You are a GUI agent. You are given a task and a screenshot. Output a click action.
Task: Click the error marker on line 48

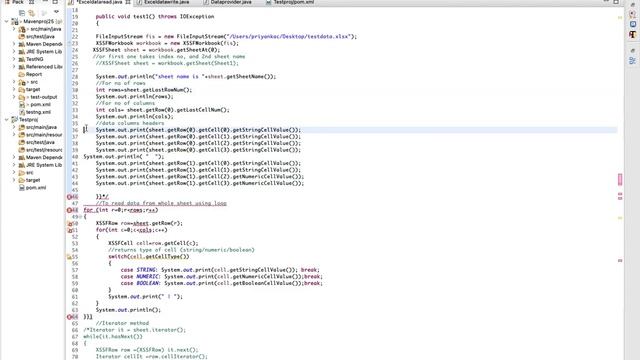click(x=69, y=210)
